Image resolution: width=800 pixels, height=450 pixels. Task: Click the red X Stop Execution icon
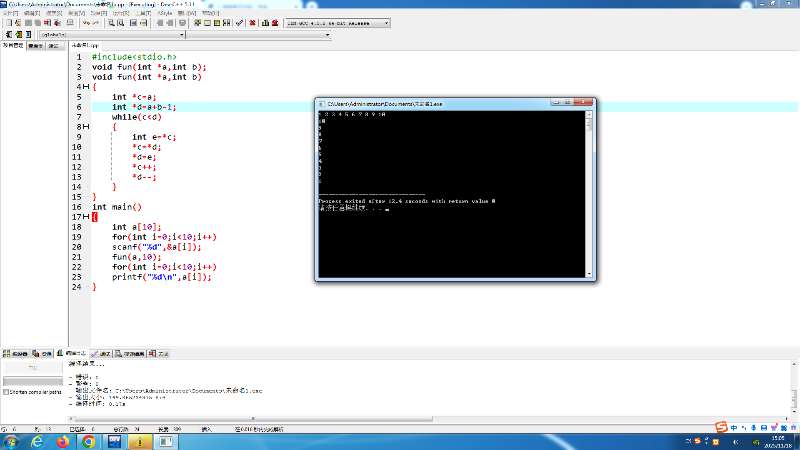click(252, 23)
